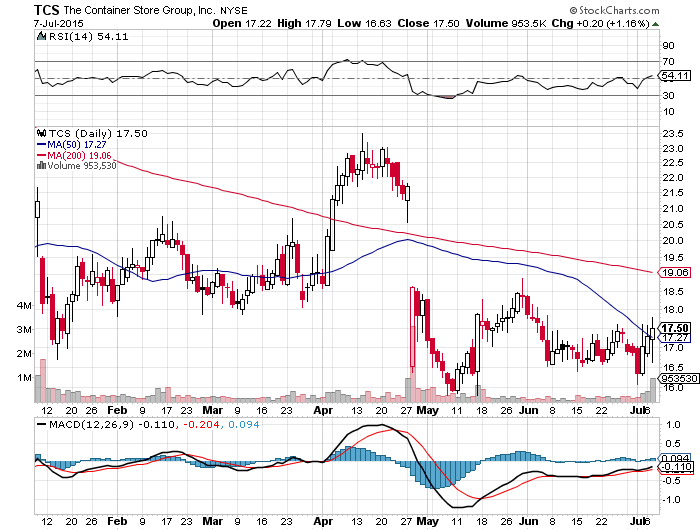
Task: Click the candlestick icon beside TCS (Daily)
Action: [42, 133]
